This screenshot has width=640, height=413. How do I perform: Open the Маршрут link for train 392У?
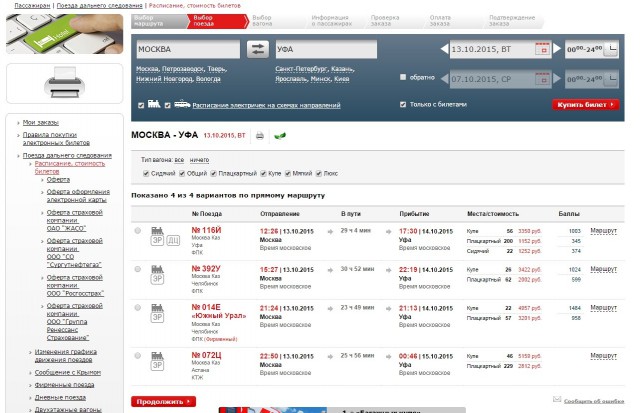tap(604, 268)
